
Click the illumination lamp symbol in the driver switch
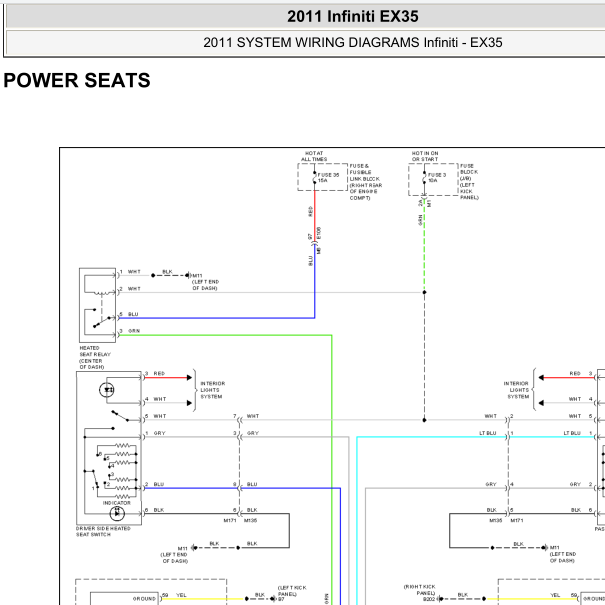[x=107, y=390]
